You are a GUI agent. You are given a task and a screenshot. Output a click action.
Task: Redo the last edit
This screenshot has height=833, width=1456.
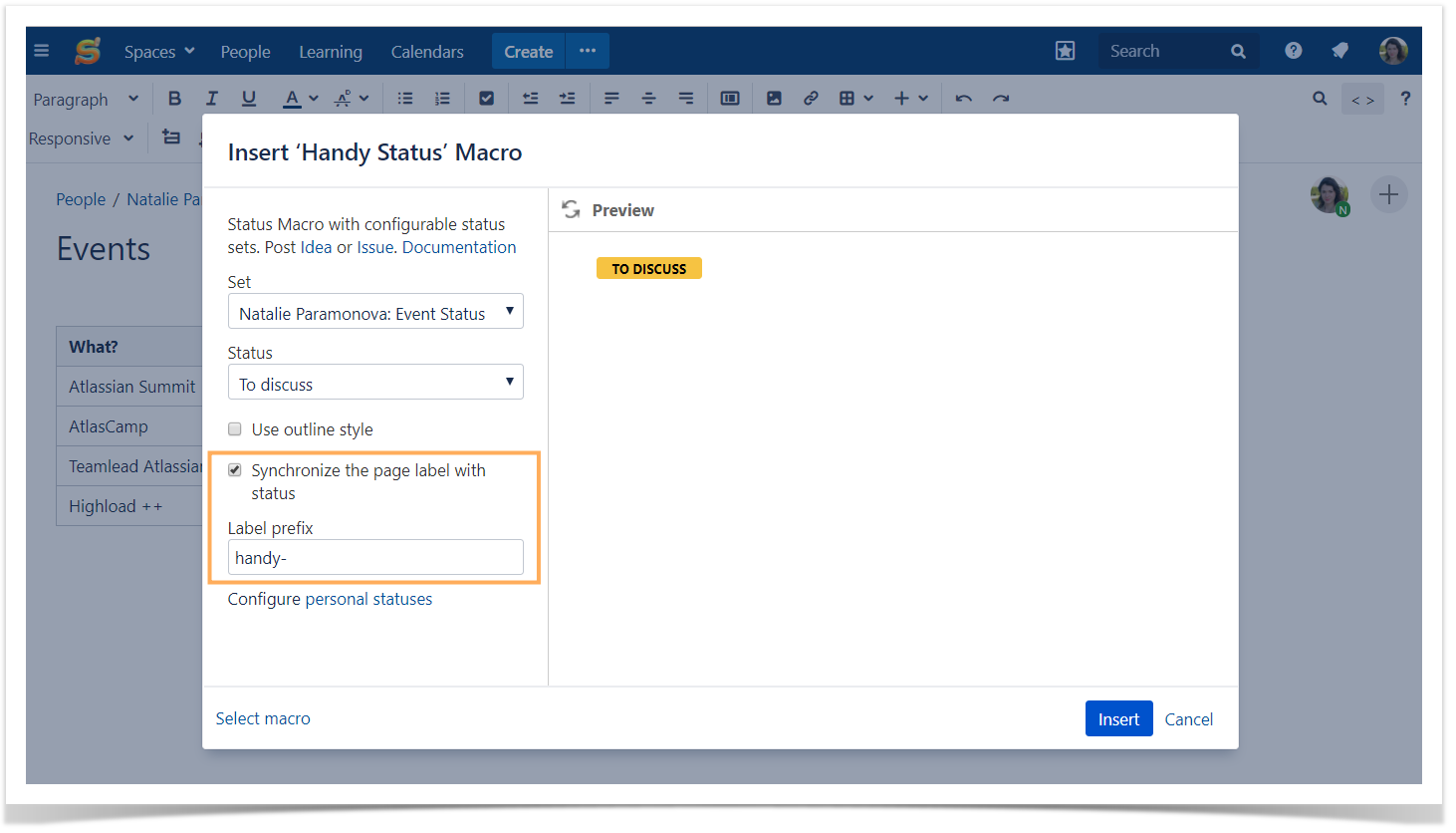[1001, 98]
